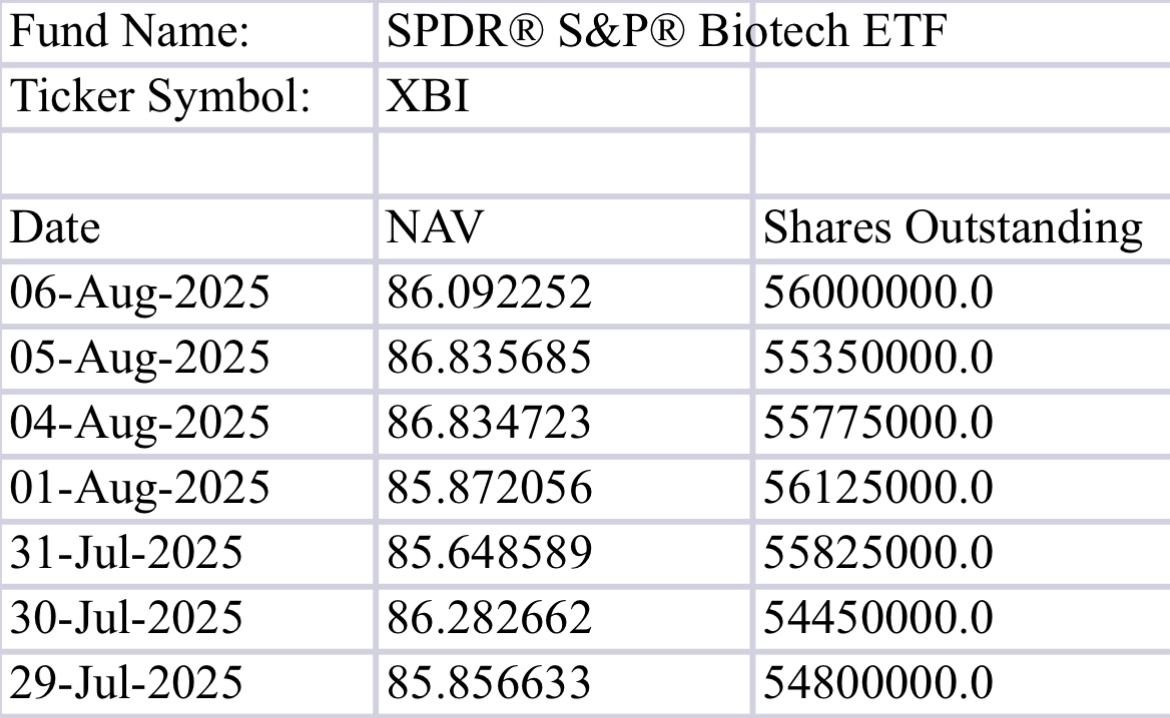
Task: Select NAV value 86.092252
Action: [564, 293]
